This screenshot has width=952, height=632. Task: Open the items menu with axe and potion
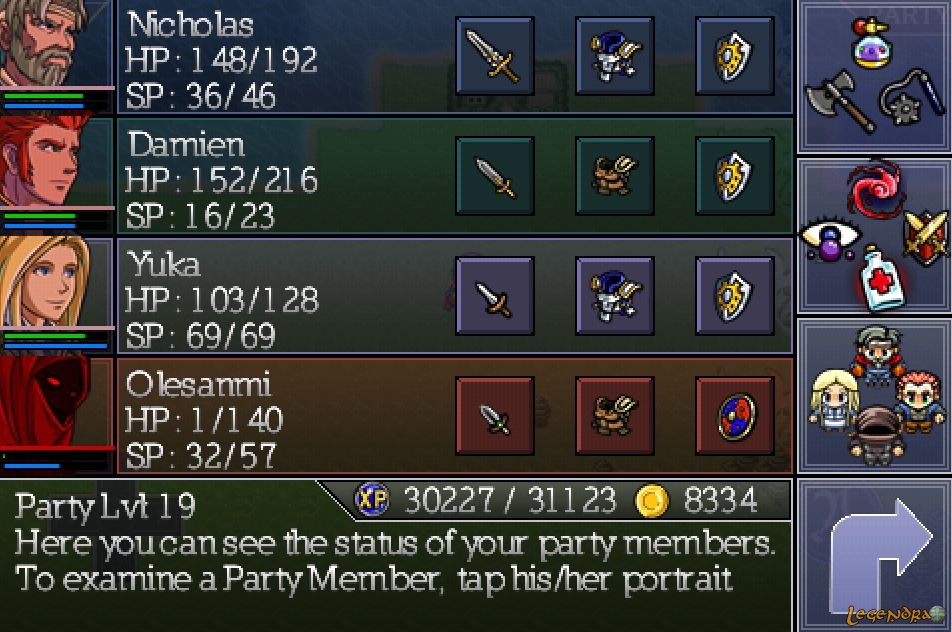tap(874, 76)
